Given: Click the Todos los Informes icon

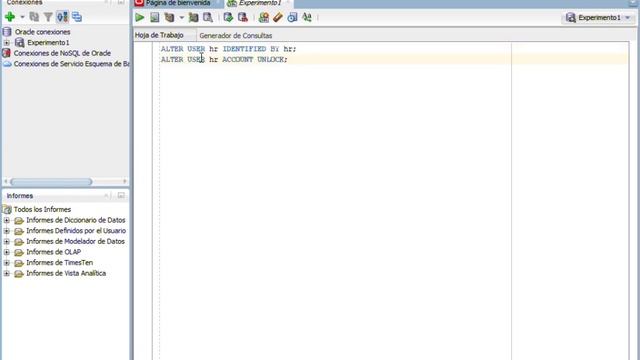Looking at the screenshot, I should tap(7, 209).
